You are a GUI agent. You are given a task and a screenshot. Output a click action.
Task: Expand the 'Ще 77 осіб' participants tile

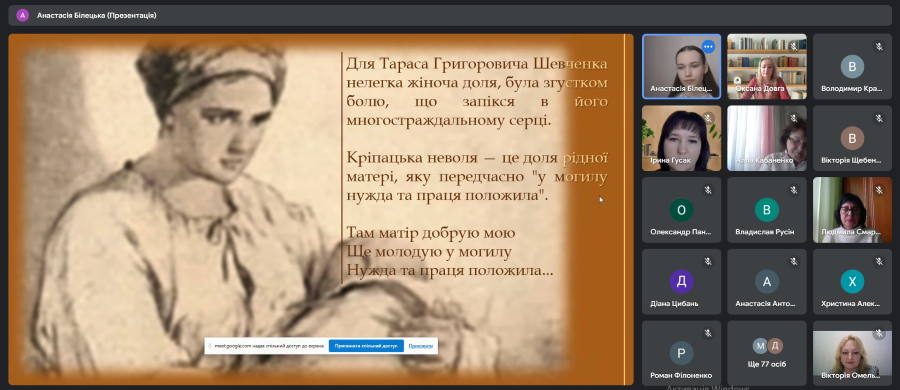pos(767,353)
